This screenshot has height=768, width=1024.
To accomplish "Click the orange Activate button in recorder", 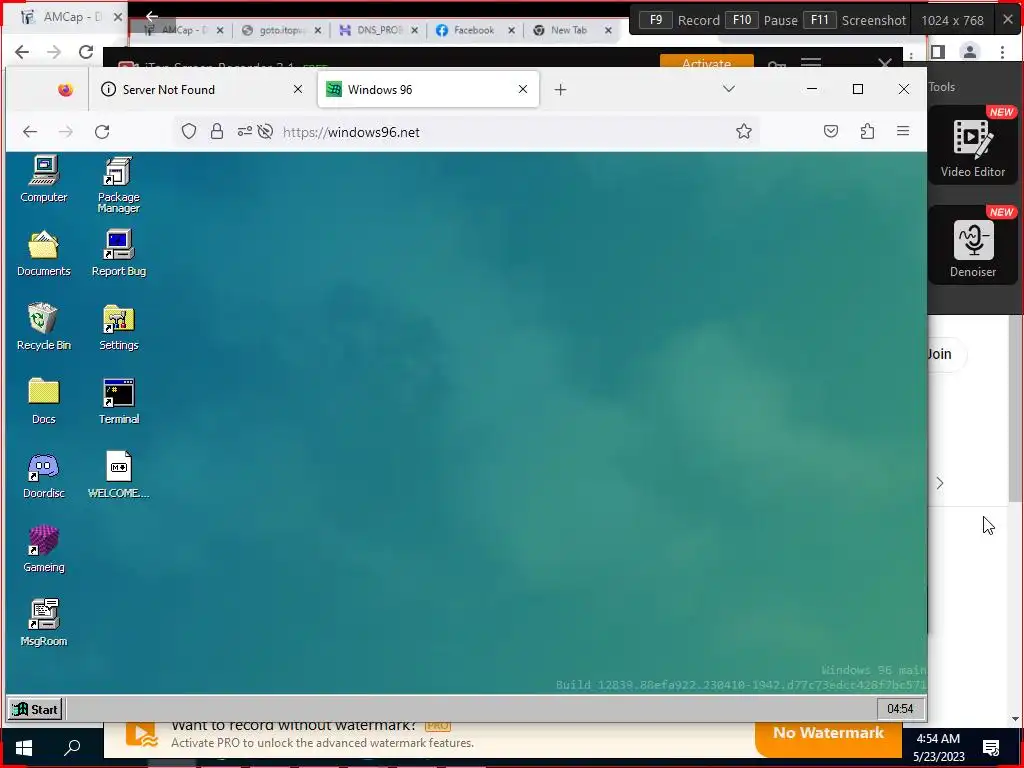I will point(707,63).
